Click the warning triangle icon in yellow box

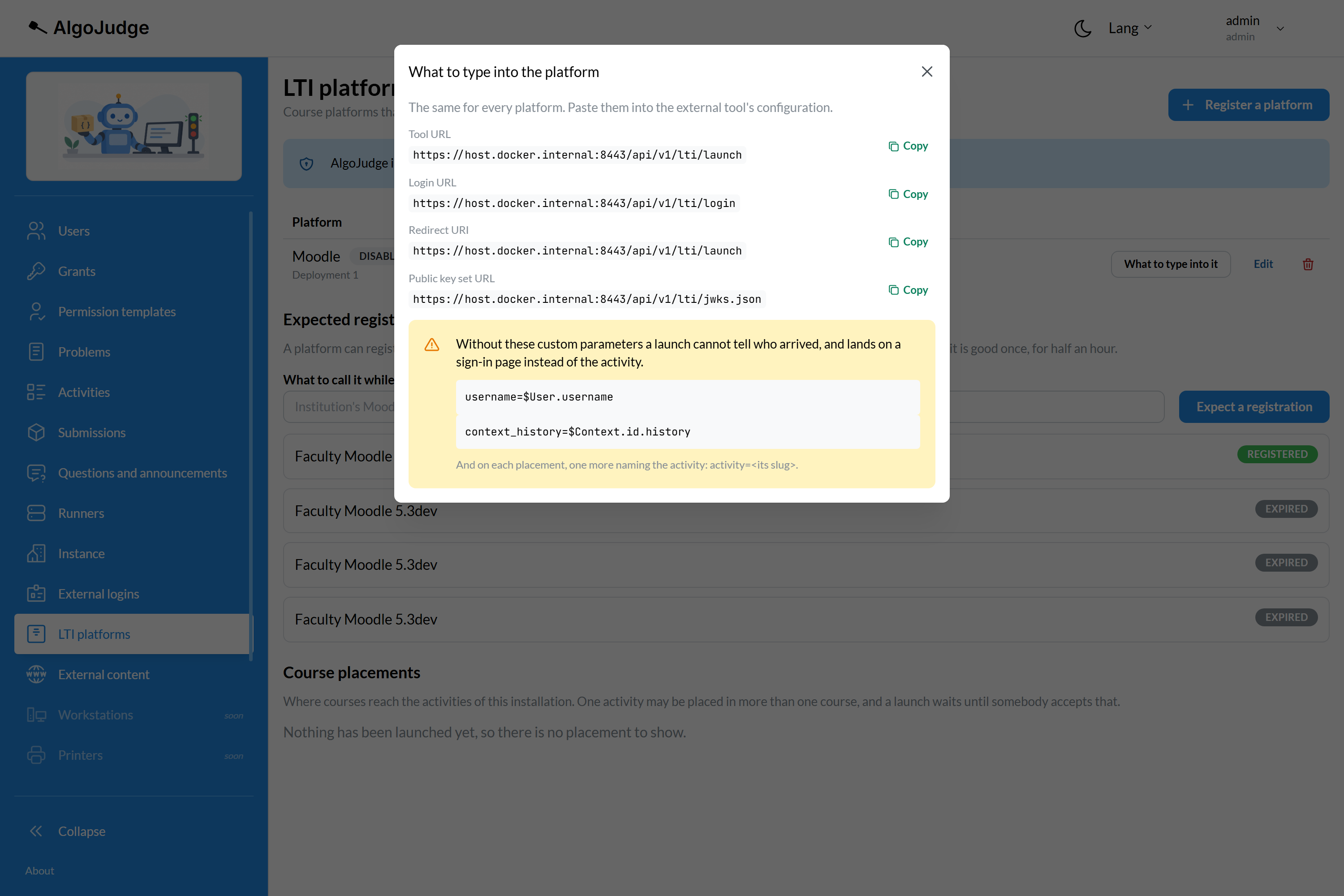(x=432, y=345)
